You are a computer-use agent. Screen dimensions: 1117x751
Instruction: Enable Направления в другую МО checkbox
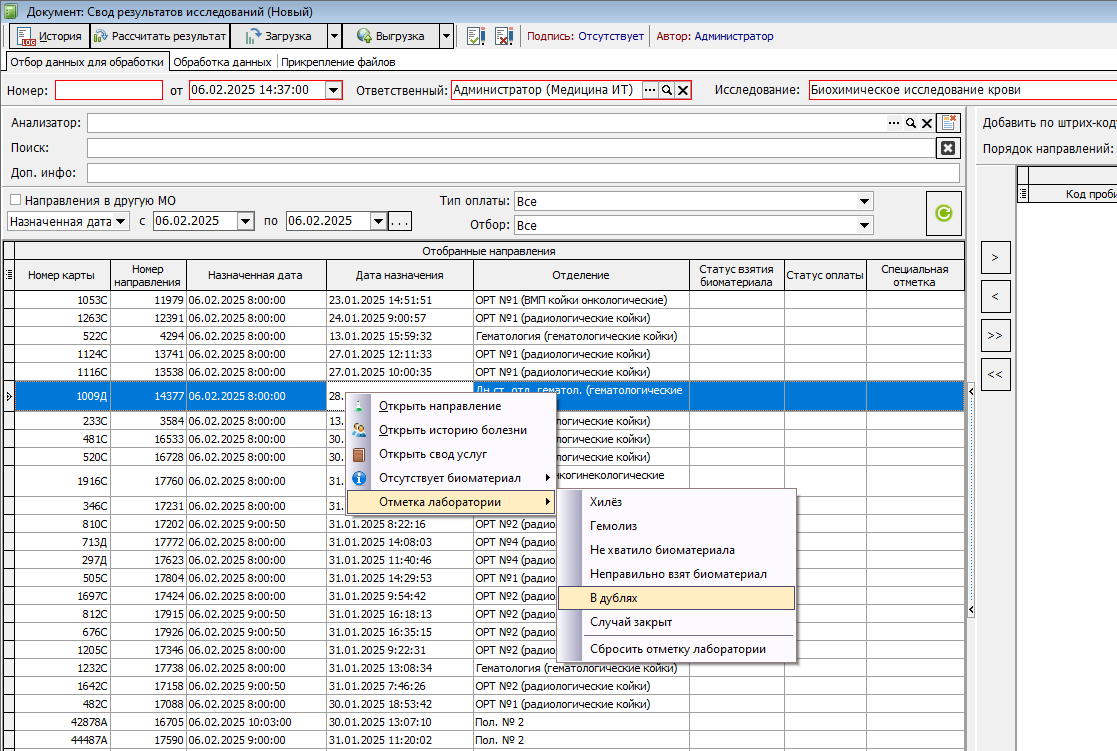pos(15,200)
